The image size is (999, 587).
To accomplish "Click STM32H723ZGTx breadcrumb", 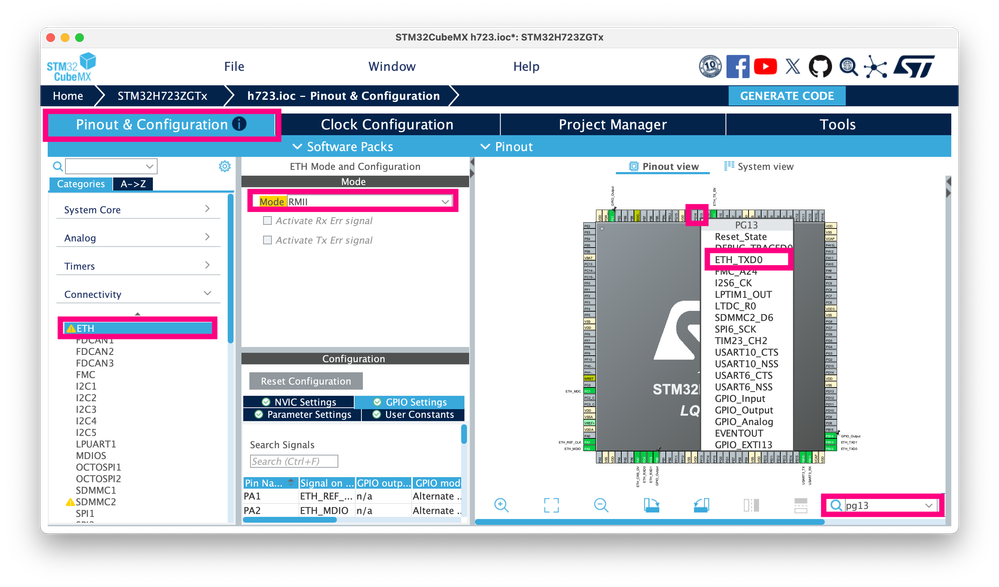I will [x=162, y=96].
